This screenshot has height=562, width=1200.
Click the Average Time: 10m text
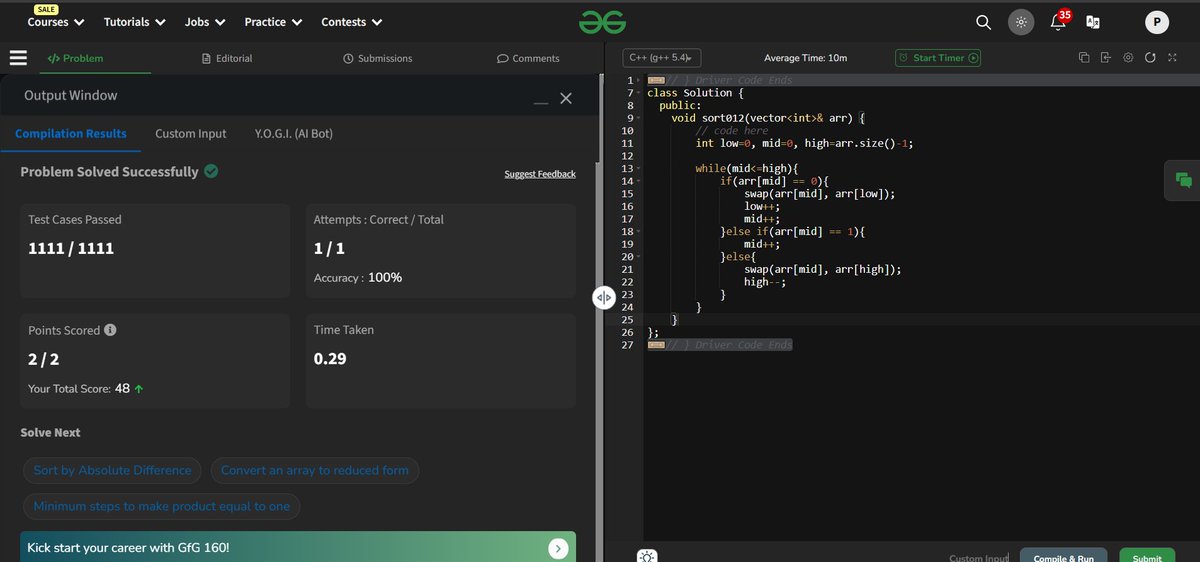[x=806, y=58]
